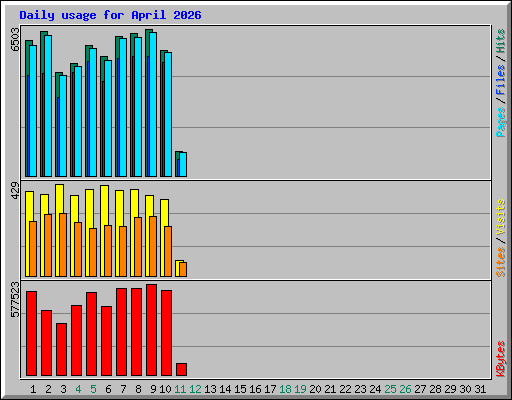Click day 15 on the x-axis
The height and width of the screenshot is (400, 512).
click(x=240, y=389)
